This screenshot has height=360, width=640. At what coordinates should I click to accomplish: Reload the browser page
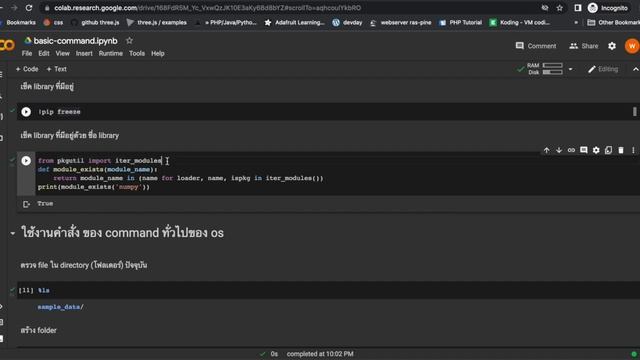tap(29, 8)
